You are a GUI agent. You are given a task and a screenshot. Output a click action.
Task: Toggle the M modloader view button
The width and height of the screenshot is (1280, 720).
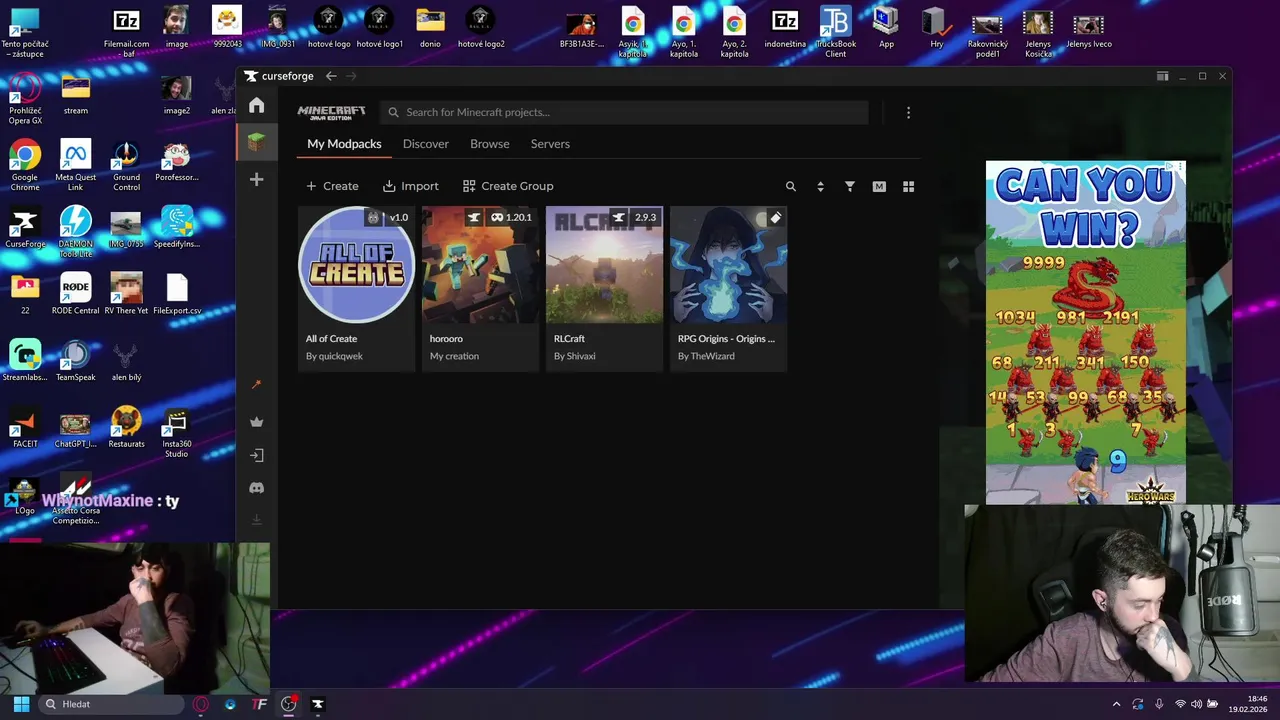[879, 186]
